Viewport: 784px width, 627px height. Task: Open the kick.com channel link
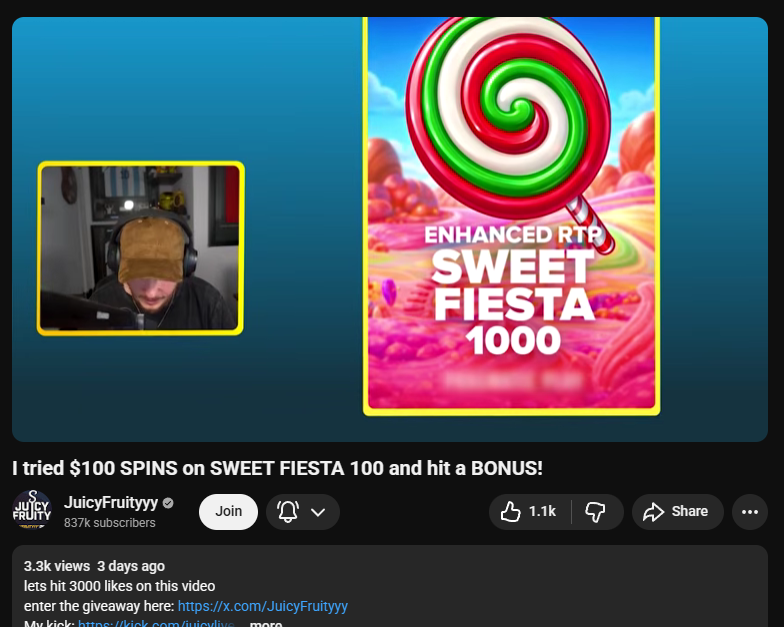click(x=156, y=624)
